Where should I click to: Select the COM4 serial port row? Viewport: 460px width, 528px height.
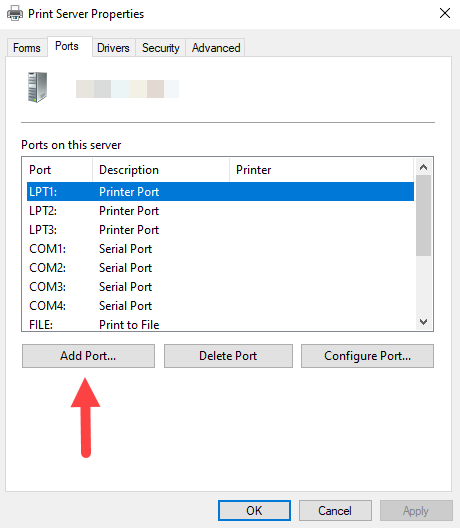click(x=220, y=306)
